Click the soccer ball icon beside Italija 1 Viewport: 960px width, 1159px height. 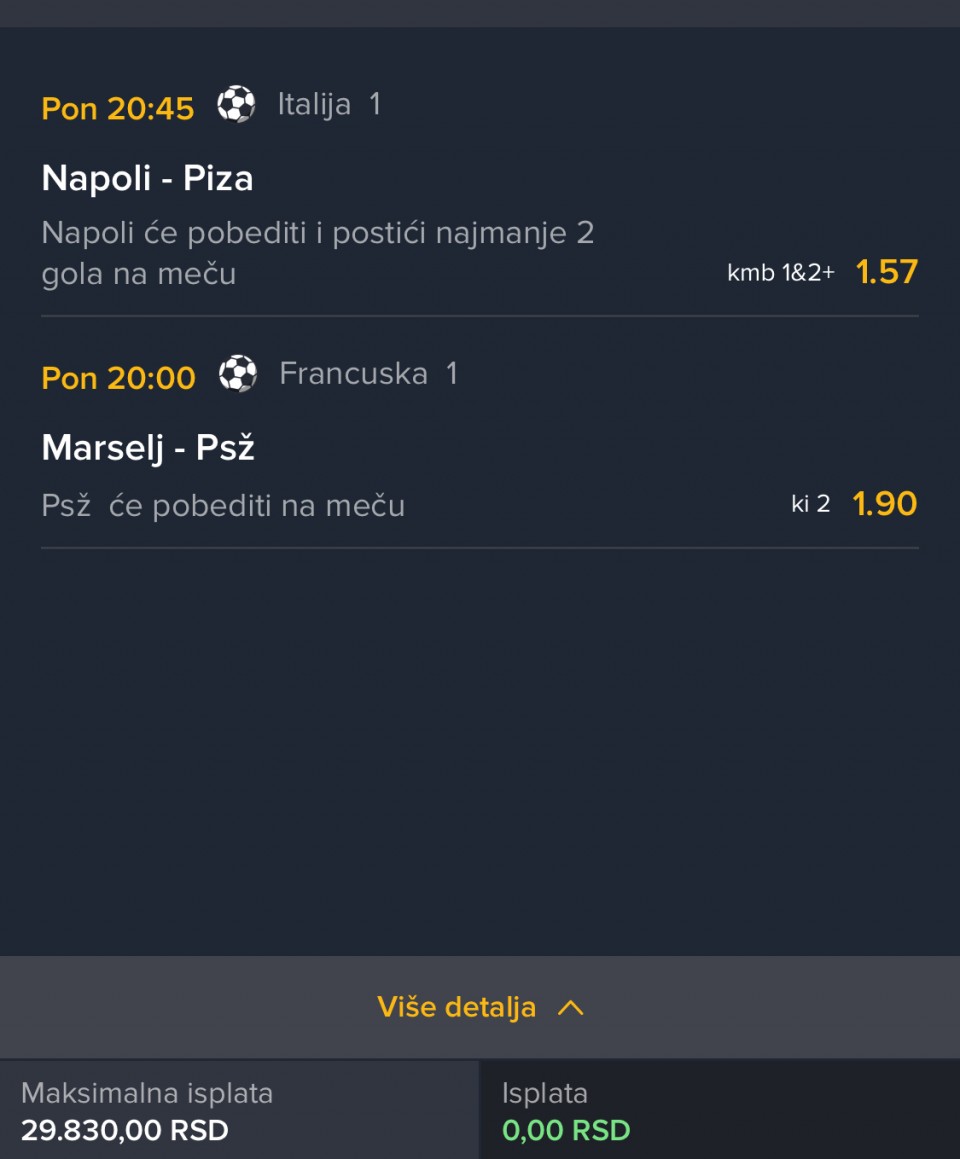236,105
